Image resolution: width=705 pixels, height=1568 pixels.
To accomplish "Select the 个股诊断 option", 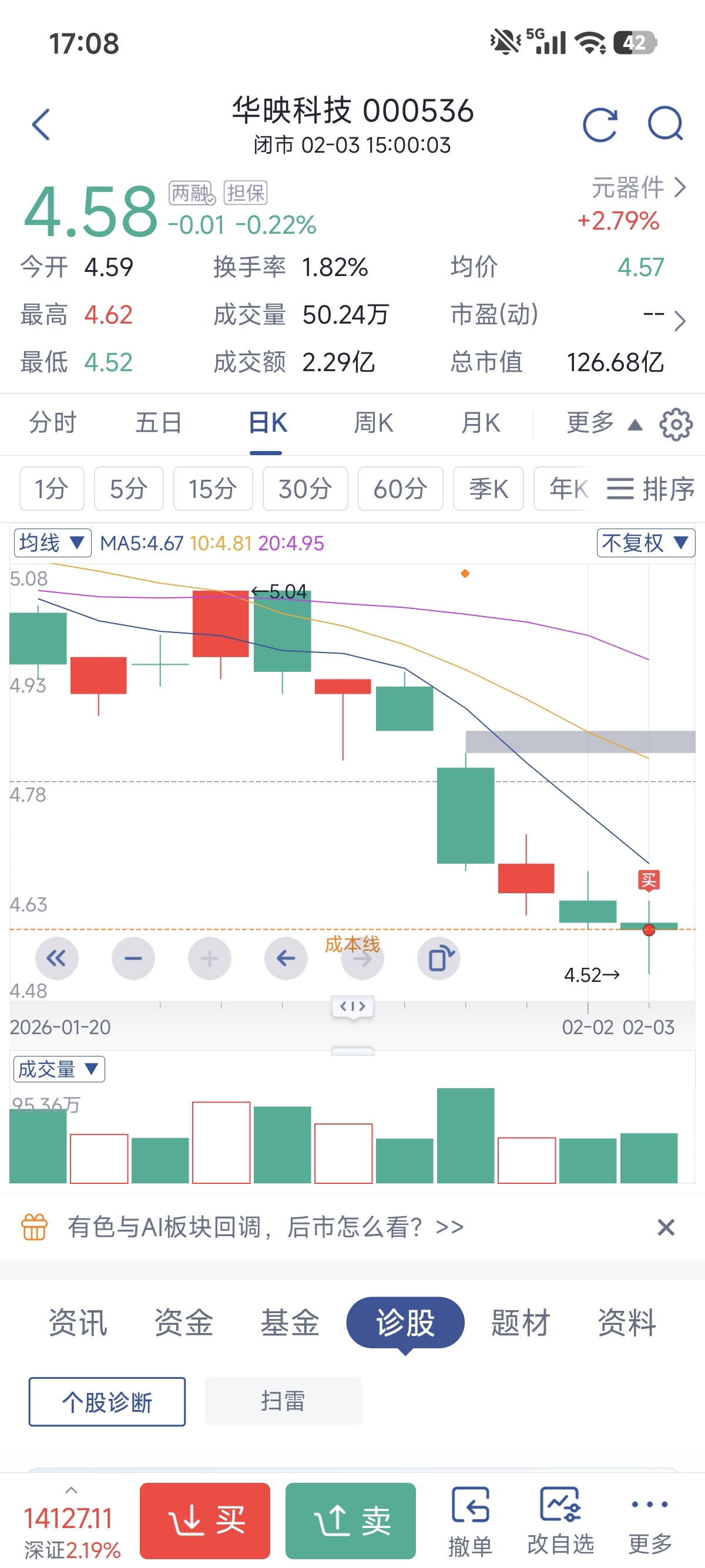I will coord(107,1402).
